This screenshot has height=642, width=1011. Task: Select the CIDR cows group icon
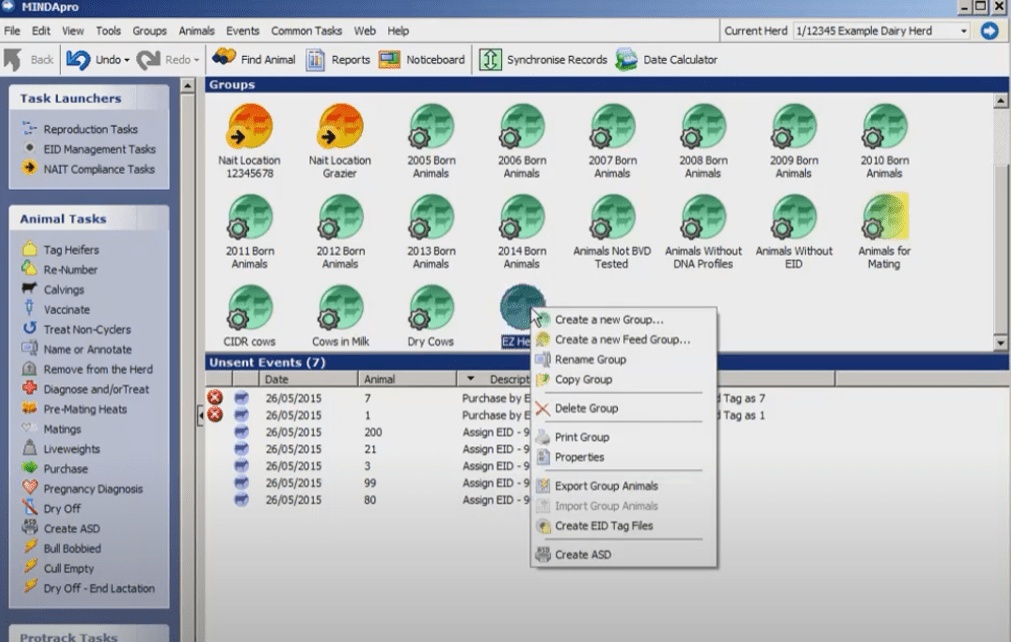tap(250, 307)
